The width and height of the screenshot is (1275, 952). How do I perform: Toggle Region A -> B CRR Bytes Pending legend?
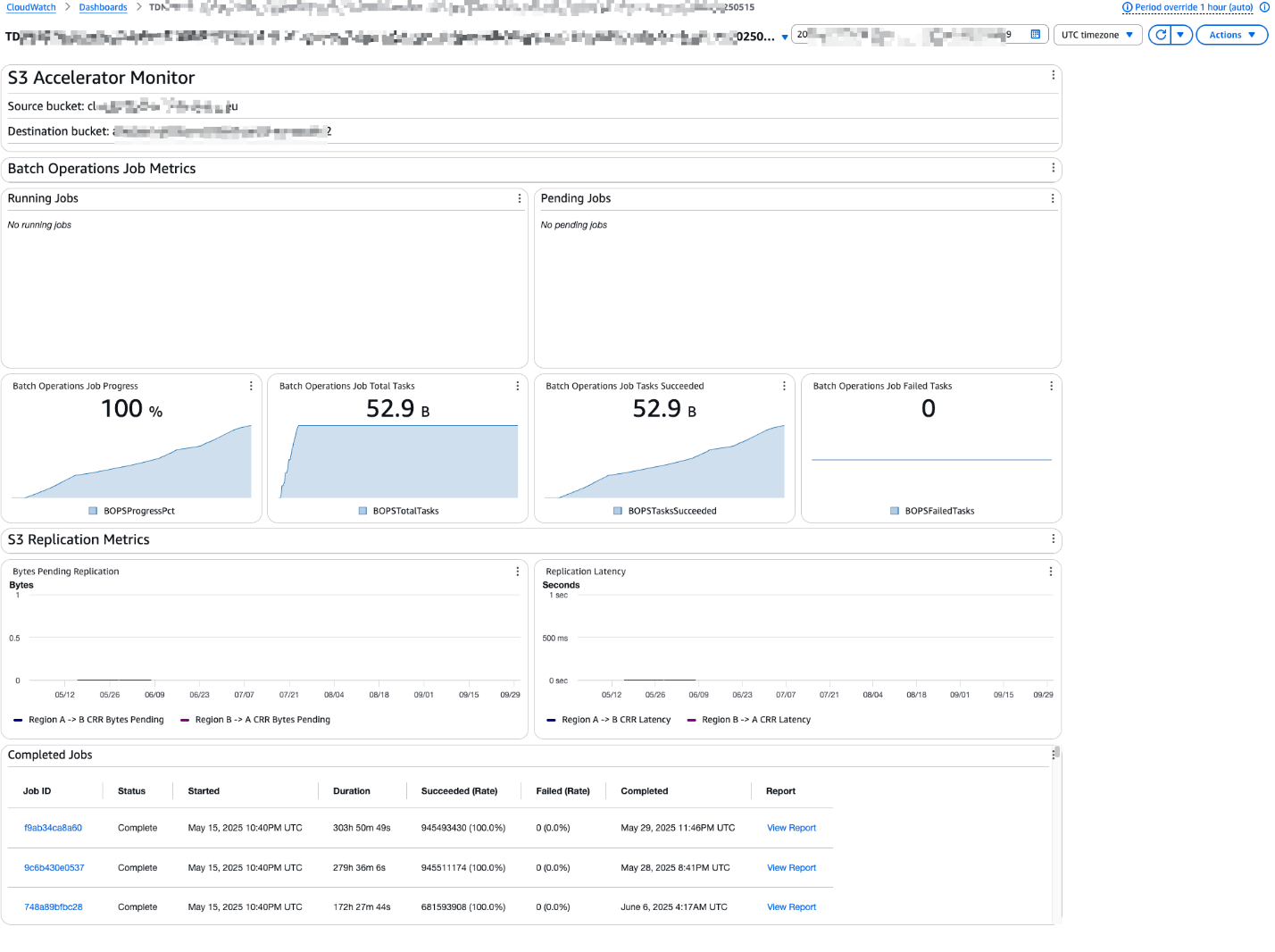88,720
